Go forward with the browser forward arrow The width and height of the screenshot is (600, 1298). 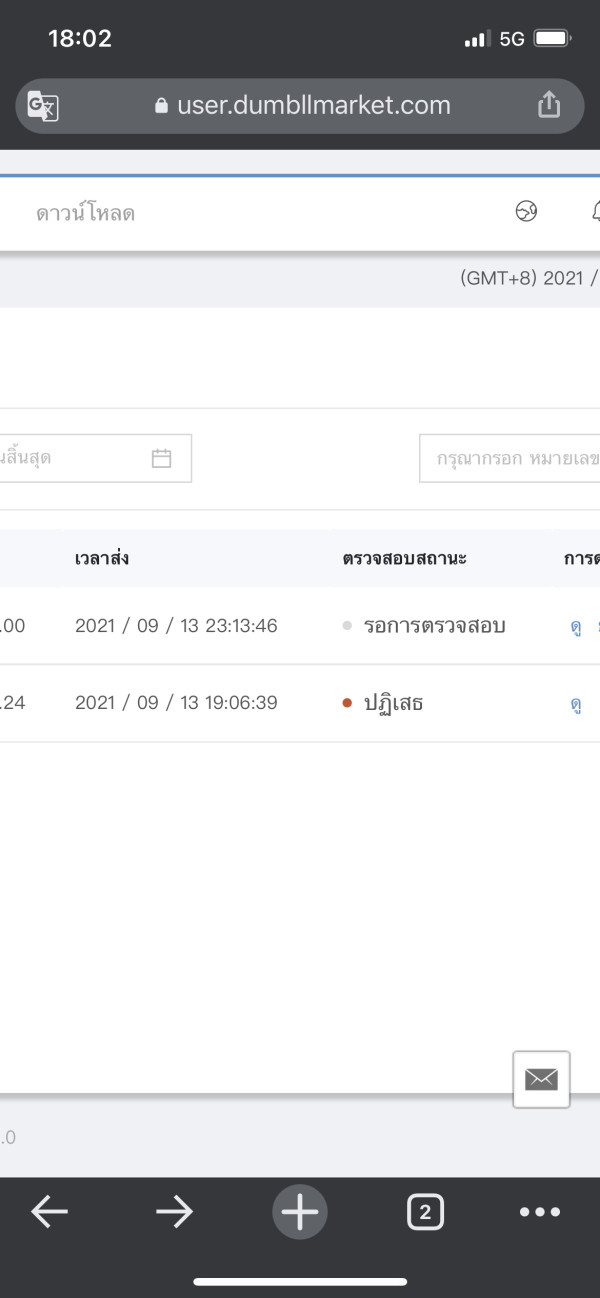pyautogui.click(x=174, y=1212)
